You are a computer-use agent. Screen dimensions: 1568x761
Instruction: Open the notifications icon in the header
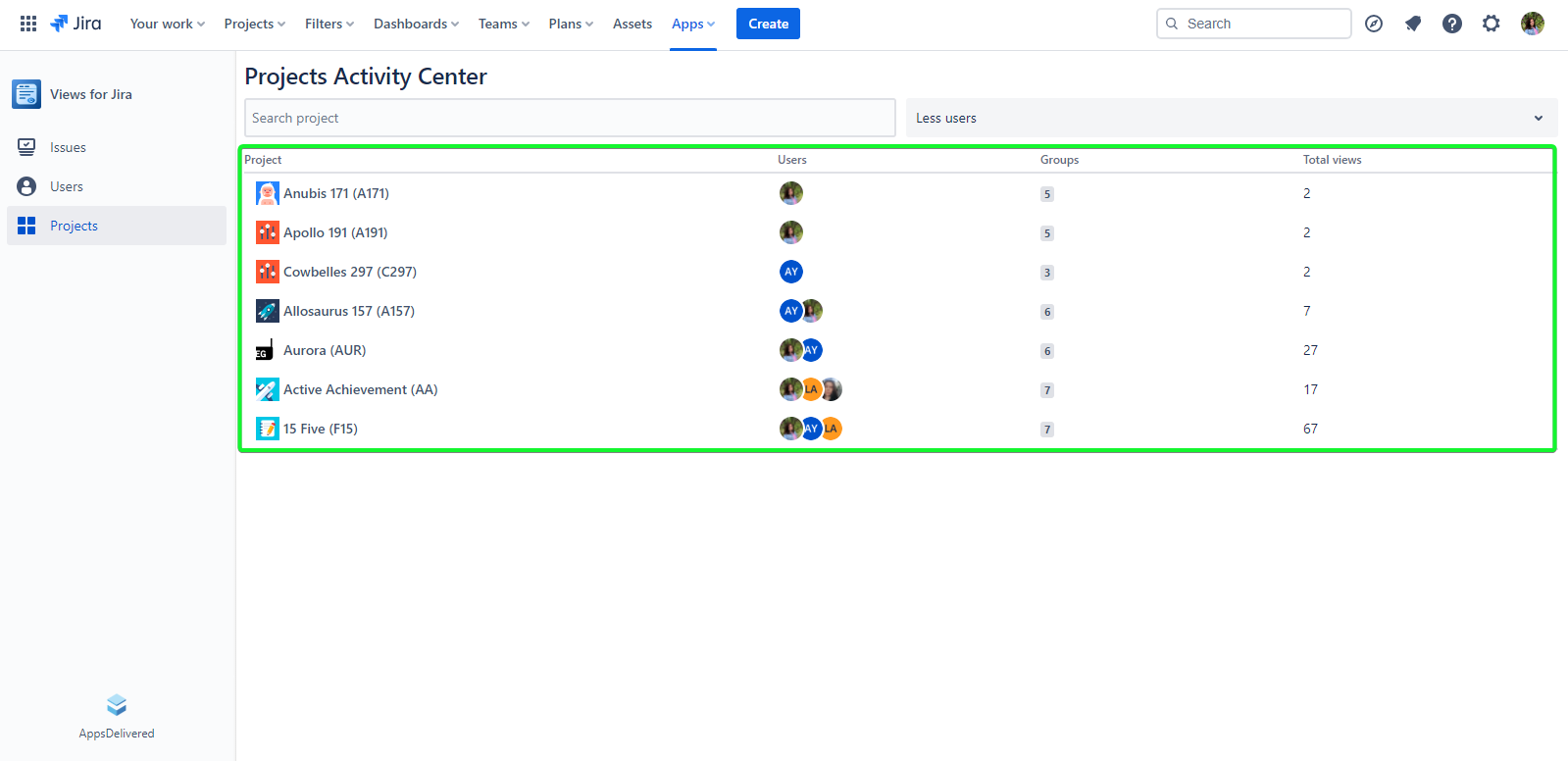tap(1413, 24)
